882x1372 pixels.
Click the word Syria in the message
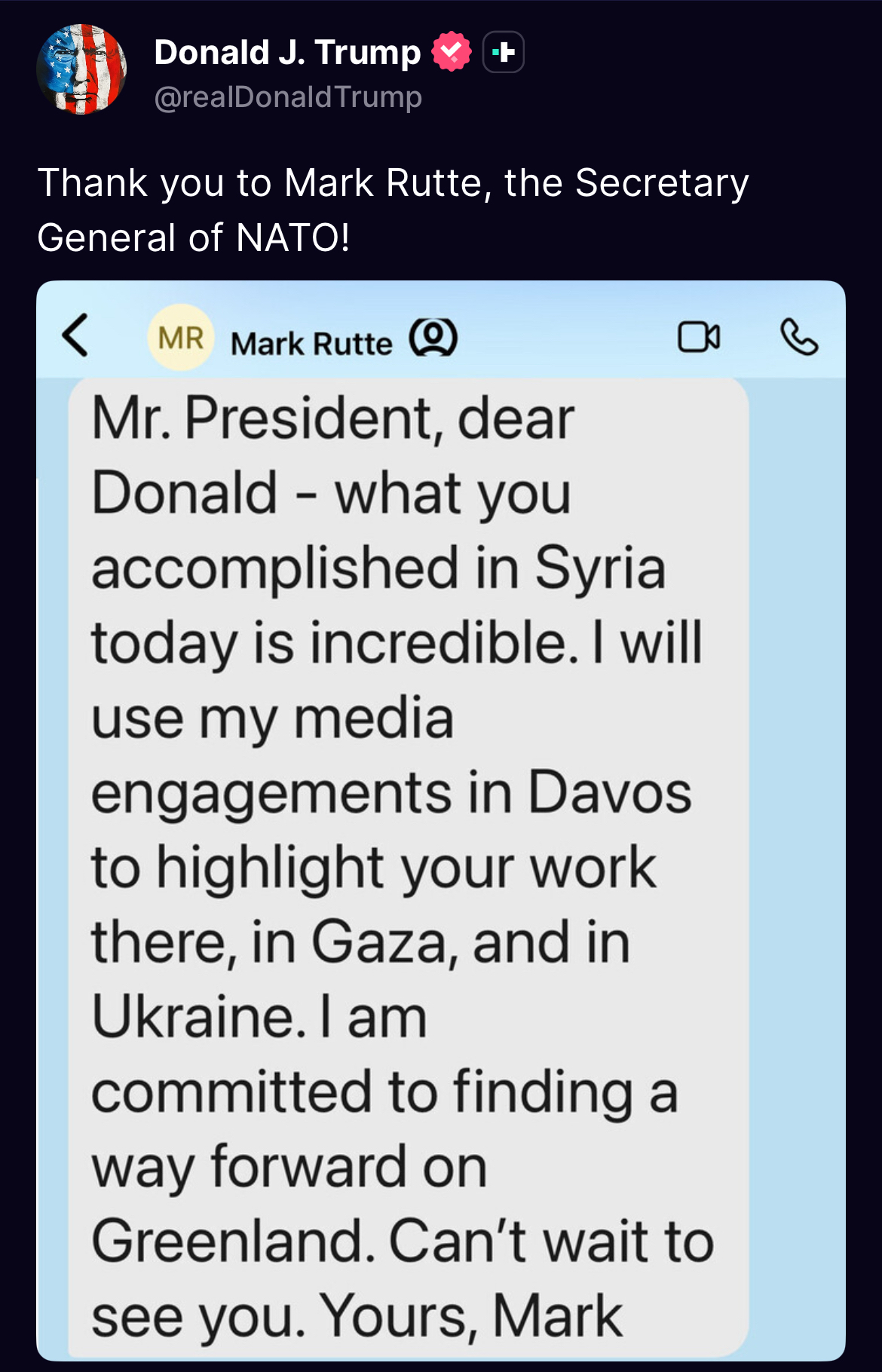600,568
